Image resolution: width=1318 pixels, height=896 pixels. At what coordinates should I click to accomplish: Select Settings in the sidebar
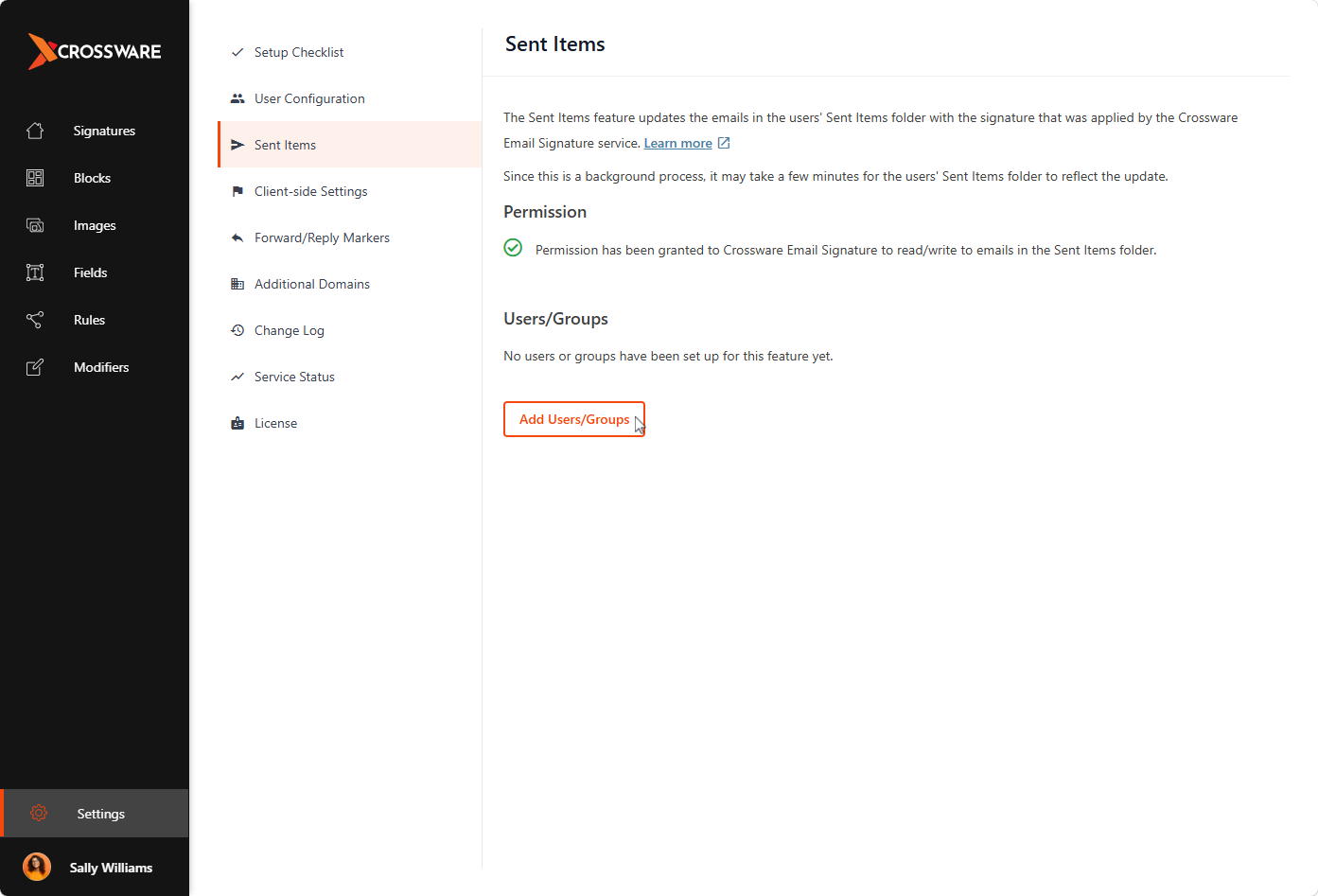(95, 813)
